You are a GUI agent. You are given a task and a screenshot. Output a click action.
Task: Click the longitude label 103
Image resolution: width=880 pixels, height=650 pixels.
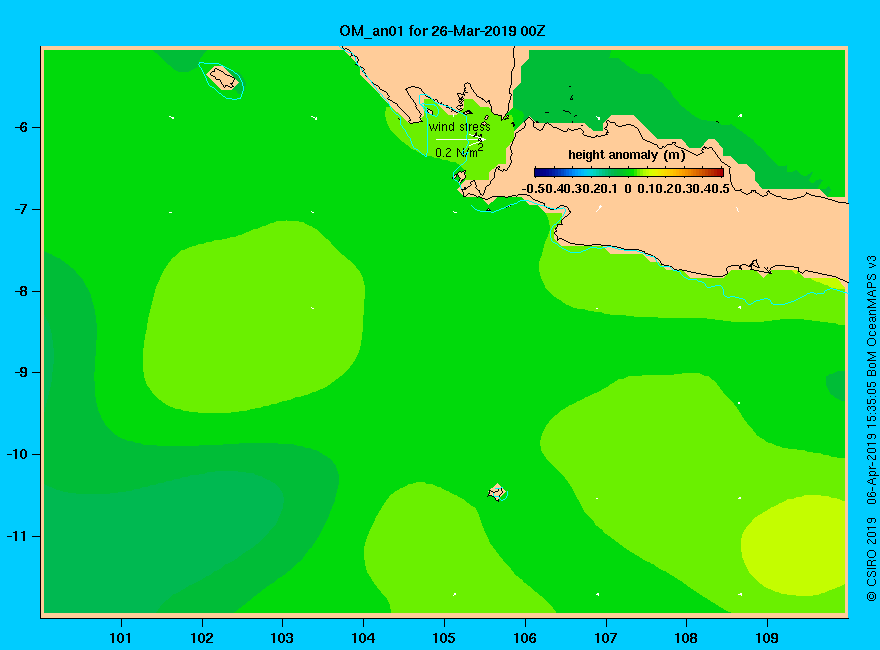tap(282, 638)
